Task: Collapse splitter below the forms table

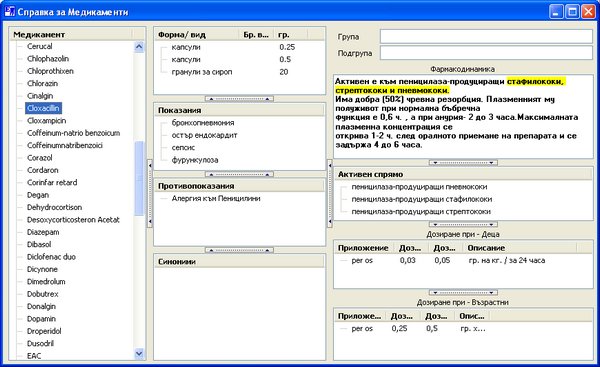Action: [x=239, y=99]
